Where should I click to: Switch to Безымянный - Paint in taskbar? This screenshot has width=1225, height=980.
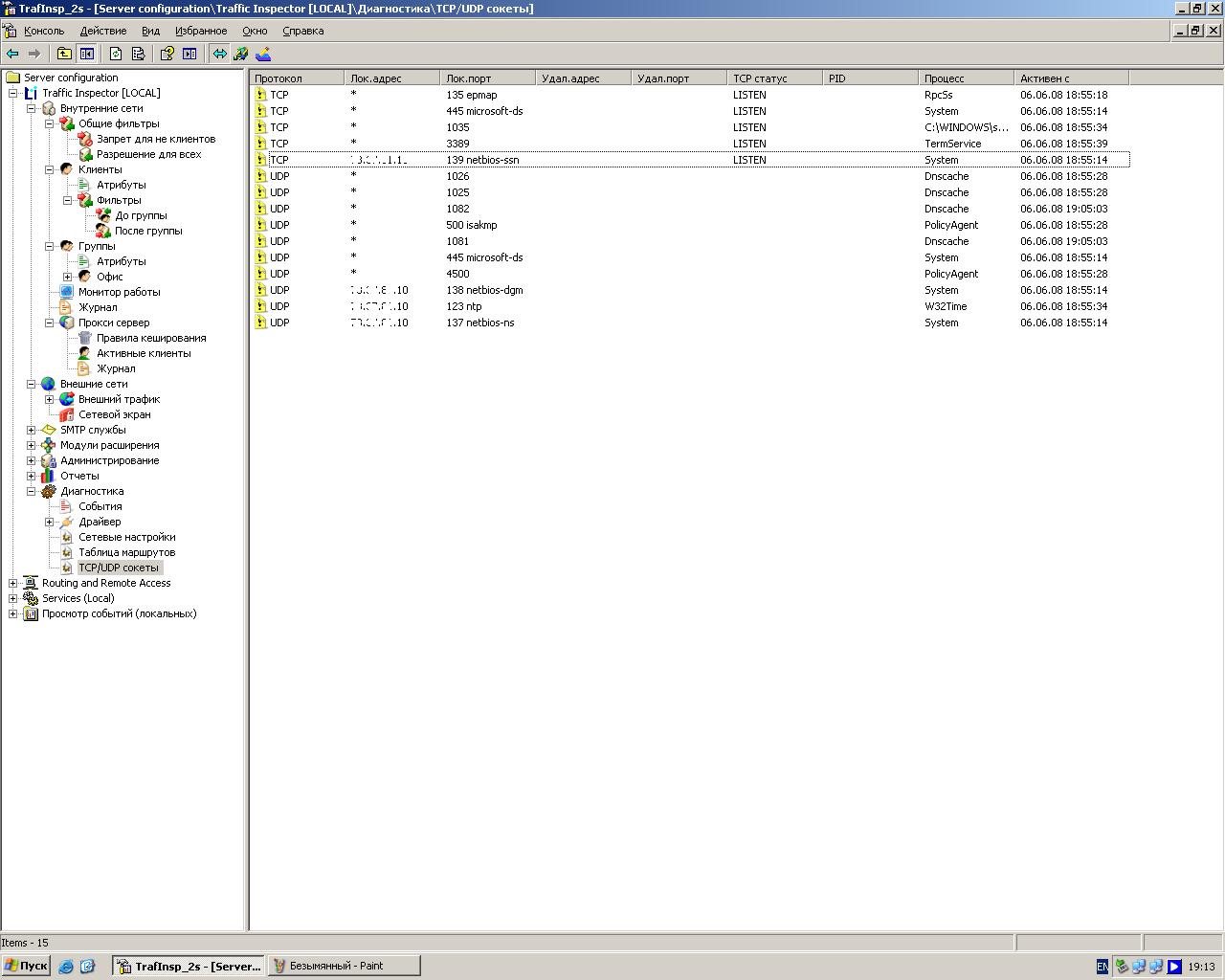[x=345, y=966]
